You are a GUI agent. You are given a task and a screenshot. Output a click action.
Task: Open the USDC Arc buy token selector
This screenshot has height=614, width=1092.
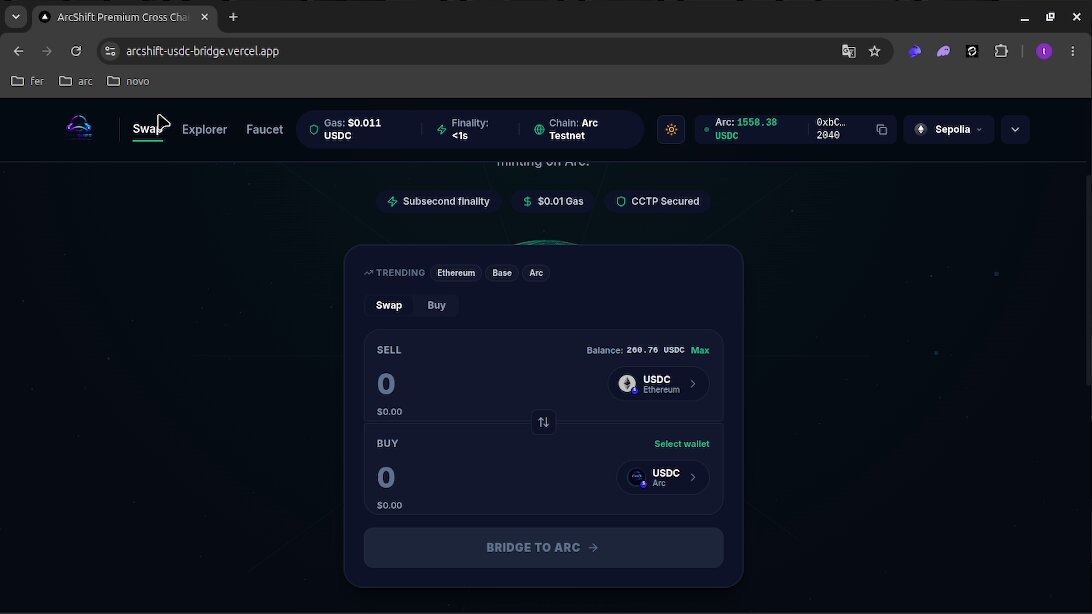[x=663, y=478]
